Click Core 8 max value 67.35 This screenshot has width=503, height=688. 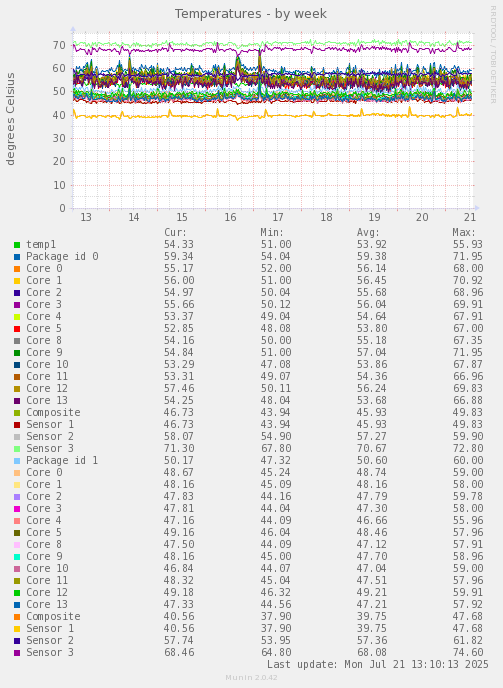(x=468, y=340)
